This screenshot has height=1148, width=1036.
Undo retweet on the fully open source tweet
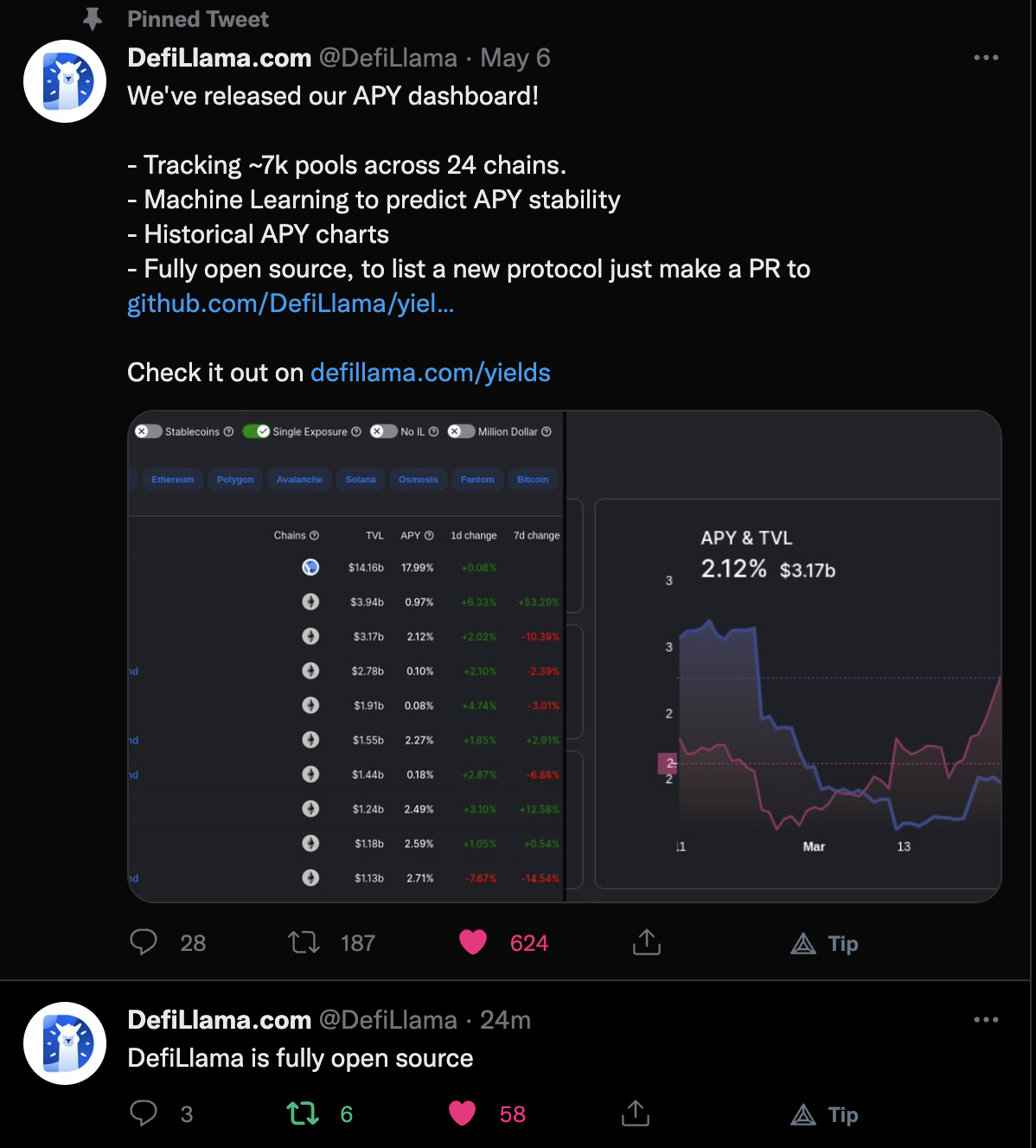point(304,1113)
